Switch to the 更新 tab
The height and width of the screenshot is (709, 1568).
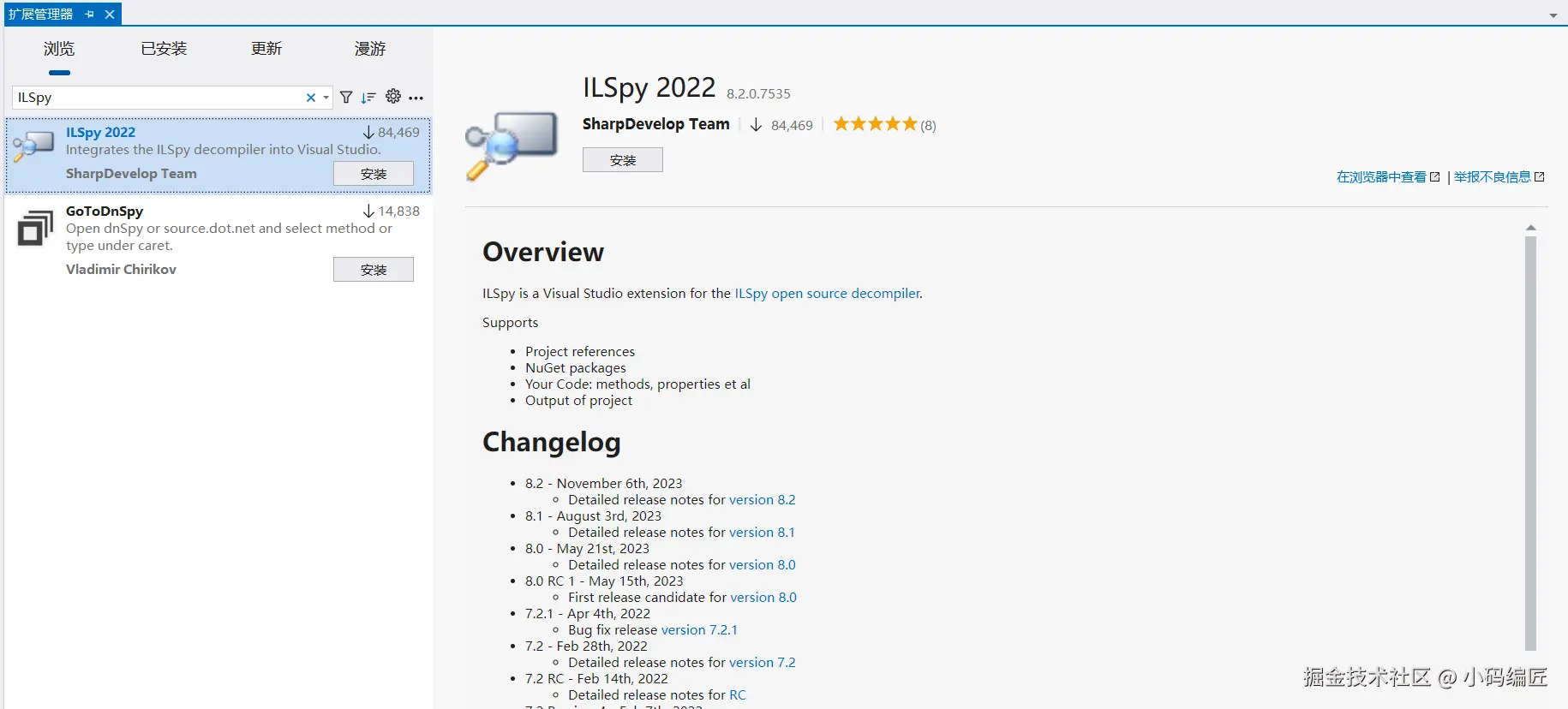click(266, 49)
